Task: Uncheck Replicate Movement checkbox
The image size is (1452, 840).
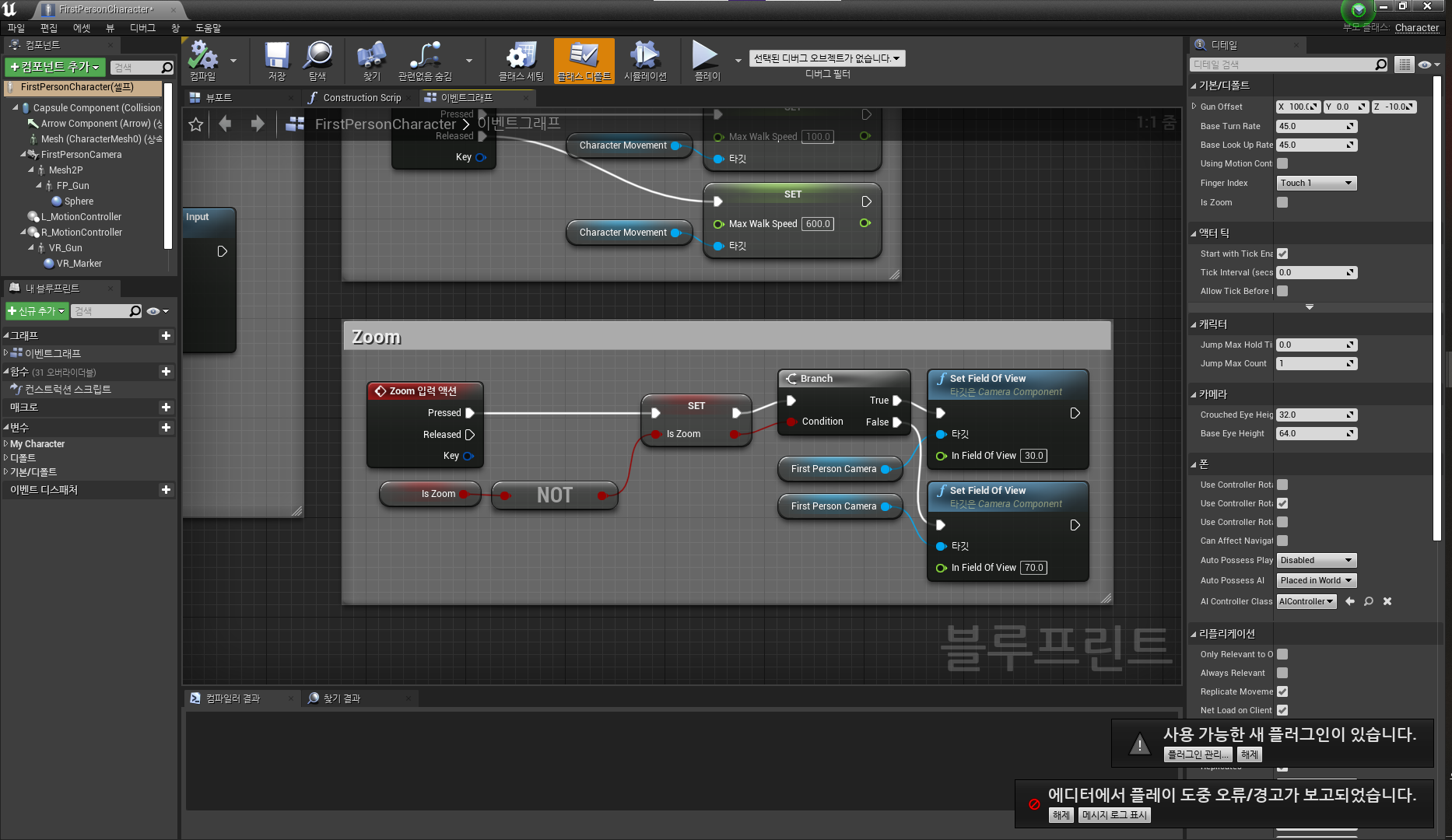Action: pyautogui.click(x=1282, y=691)
